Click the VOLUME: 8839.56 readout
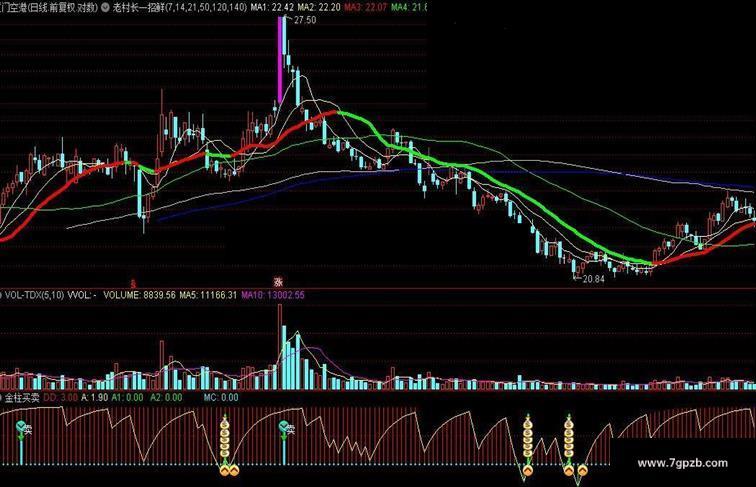 click(x=139, y=295)
